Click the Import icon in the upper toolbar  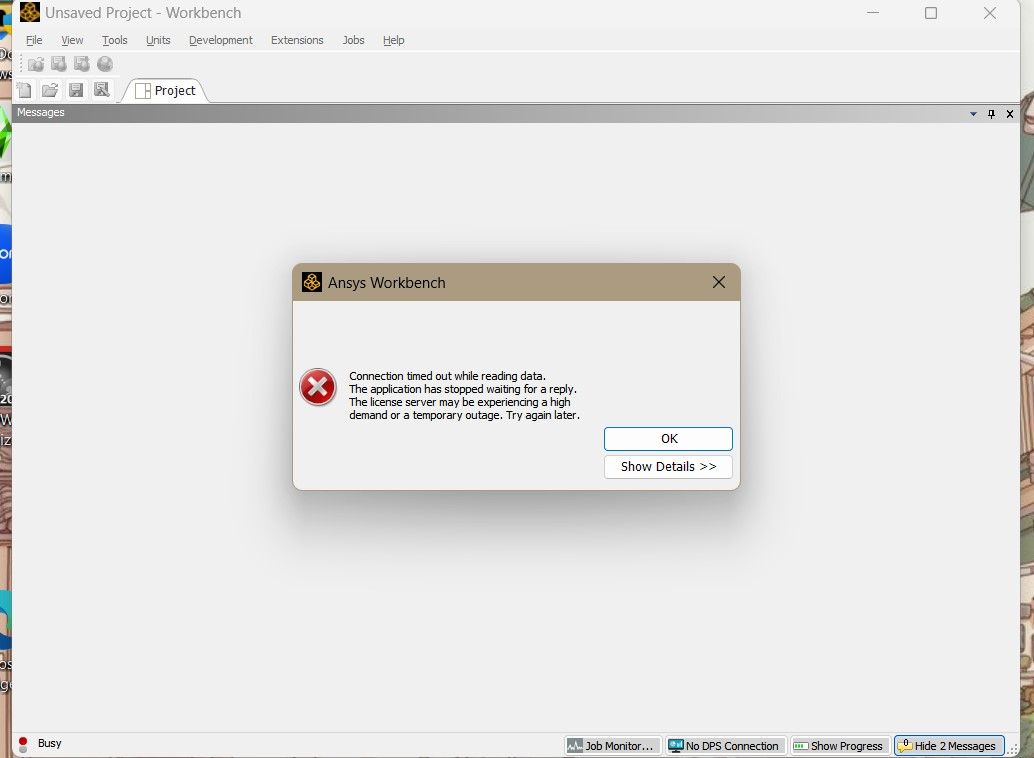point(36,64)
